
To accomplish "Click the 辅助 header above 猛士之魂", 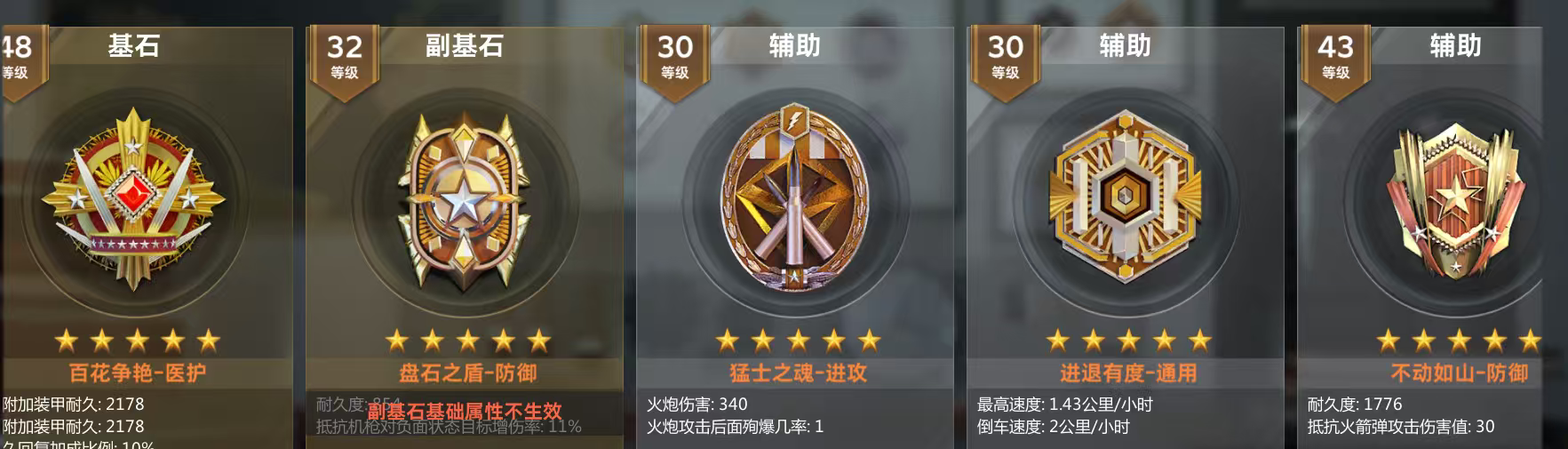I will pyautogui.click(x=794, y=45).
